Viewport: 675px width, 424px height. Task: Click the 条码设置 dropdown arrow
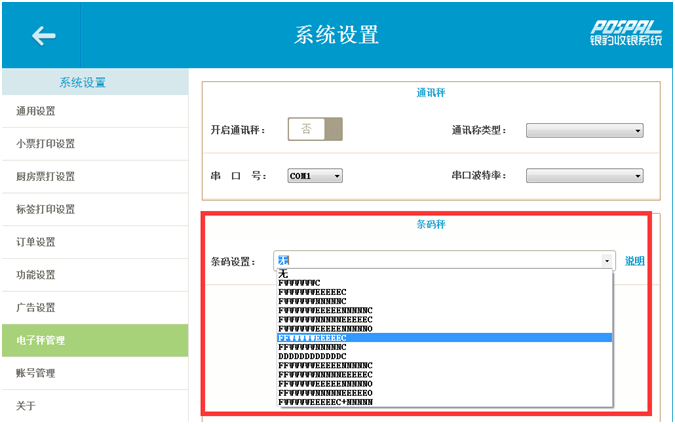click(x=607, y=260)
